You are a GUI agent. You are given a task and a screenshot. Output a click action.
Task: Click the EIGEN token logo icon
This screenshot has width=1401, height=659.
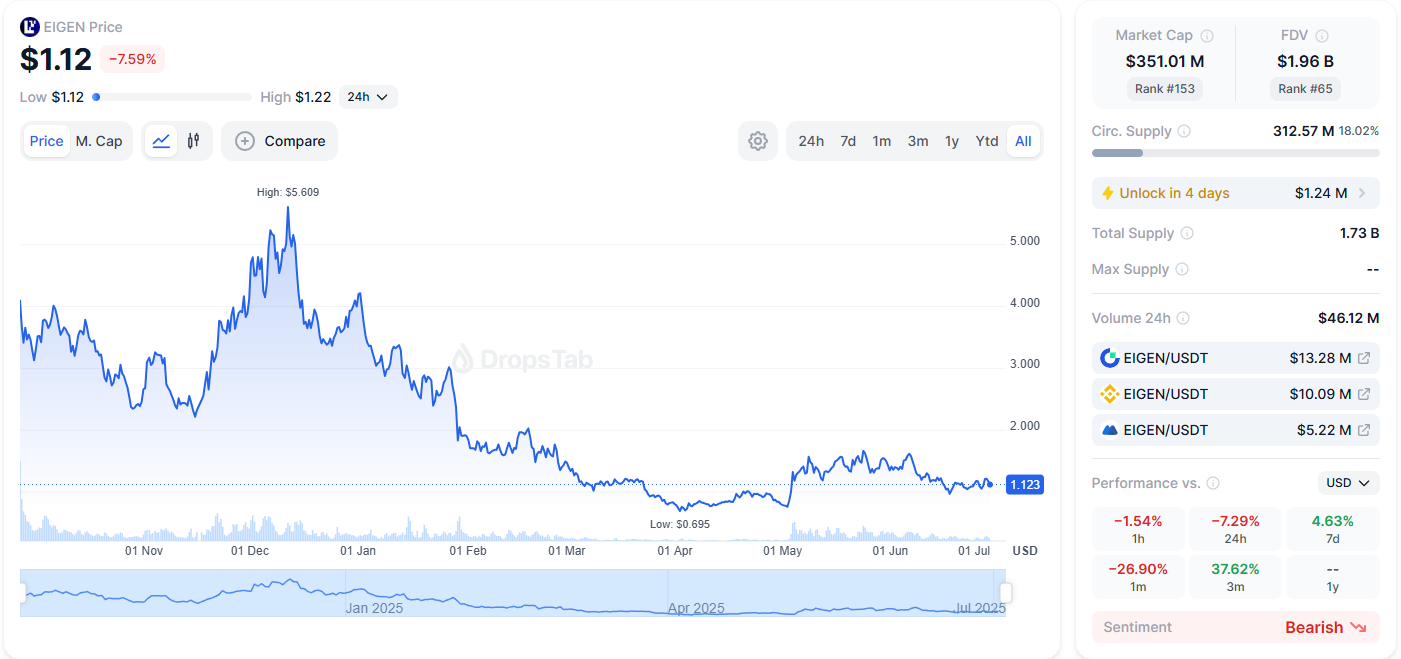click(x=30, y=27)
